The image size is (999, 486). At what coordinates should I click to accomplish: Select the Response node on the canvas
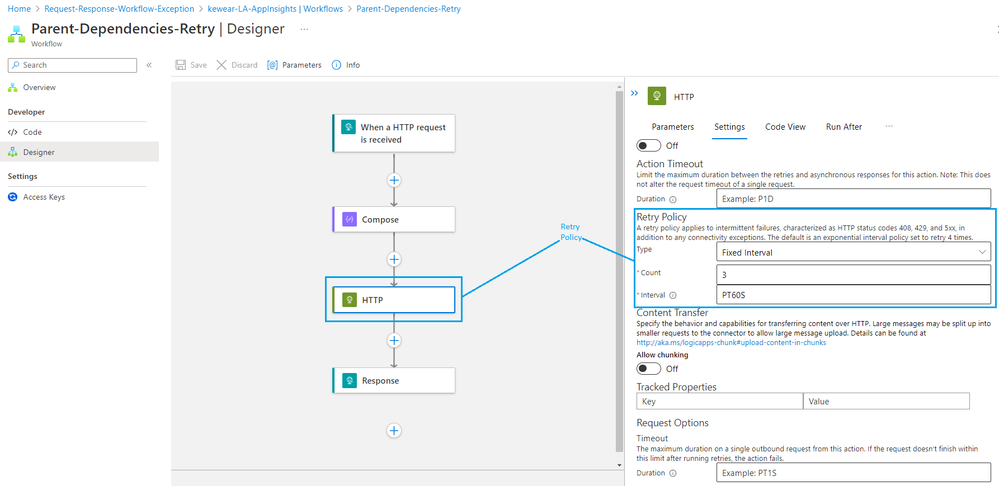[x=394, y=380]
